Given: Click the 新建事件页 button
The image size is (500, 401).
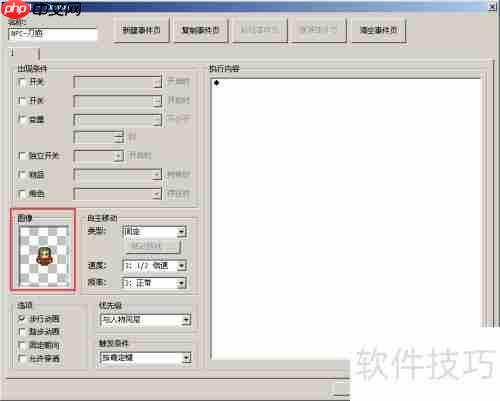Looking at the screenshot, I should click(x=141, y=30).
